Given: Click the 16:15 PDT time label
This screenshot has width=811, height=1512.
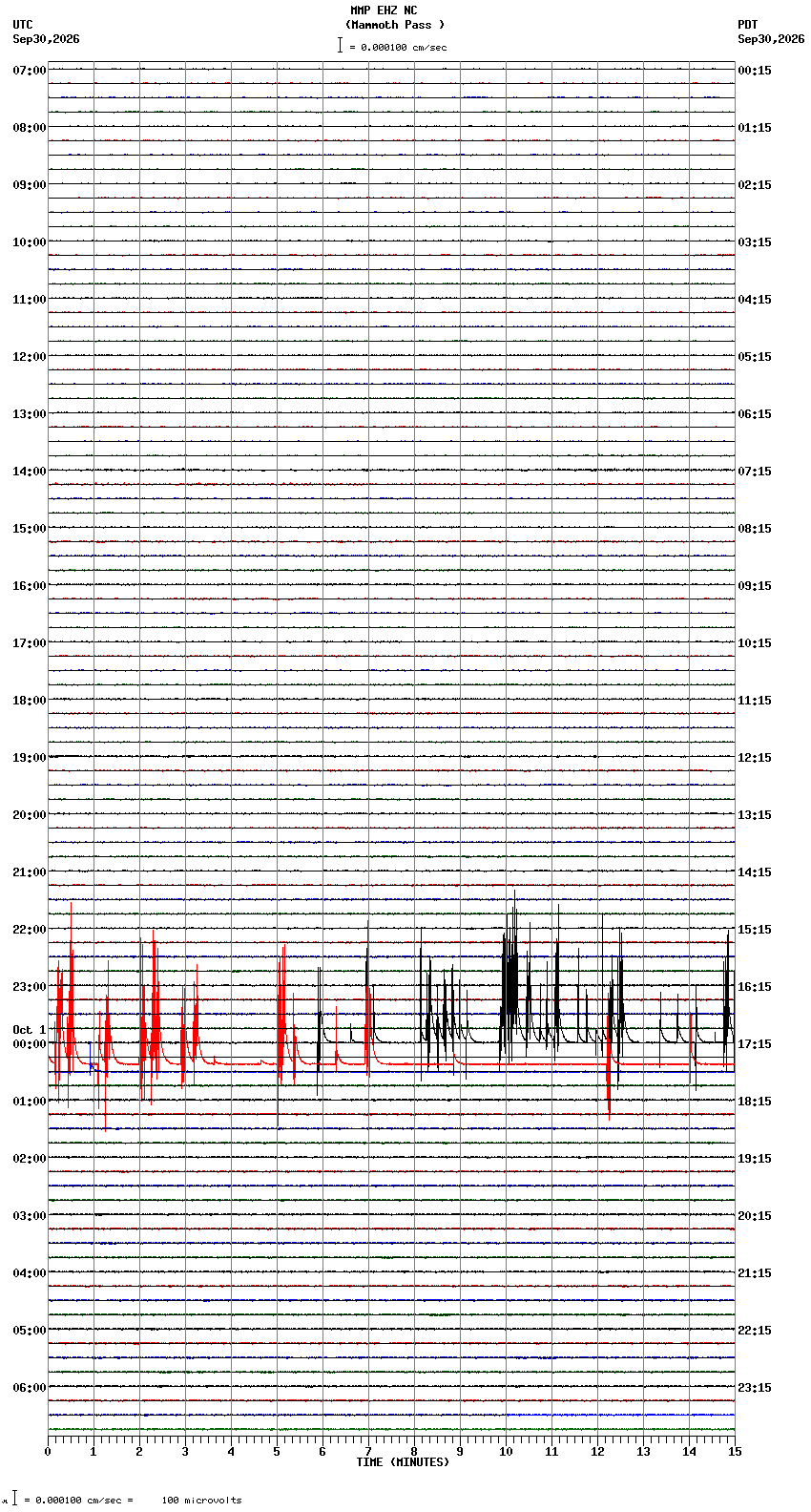Looking at the screenshot, I should point(755,987).
